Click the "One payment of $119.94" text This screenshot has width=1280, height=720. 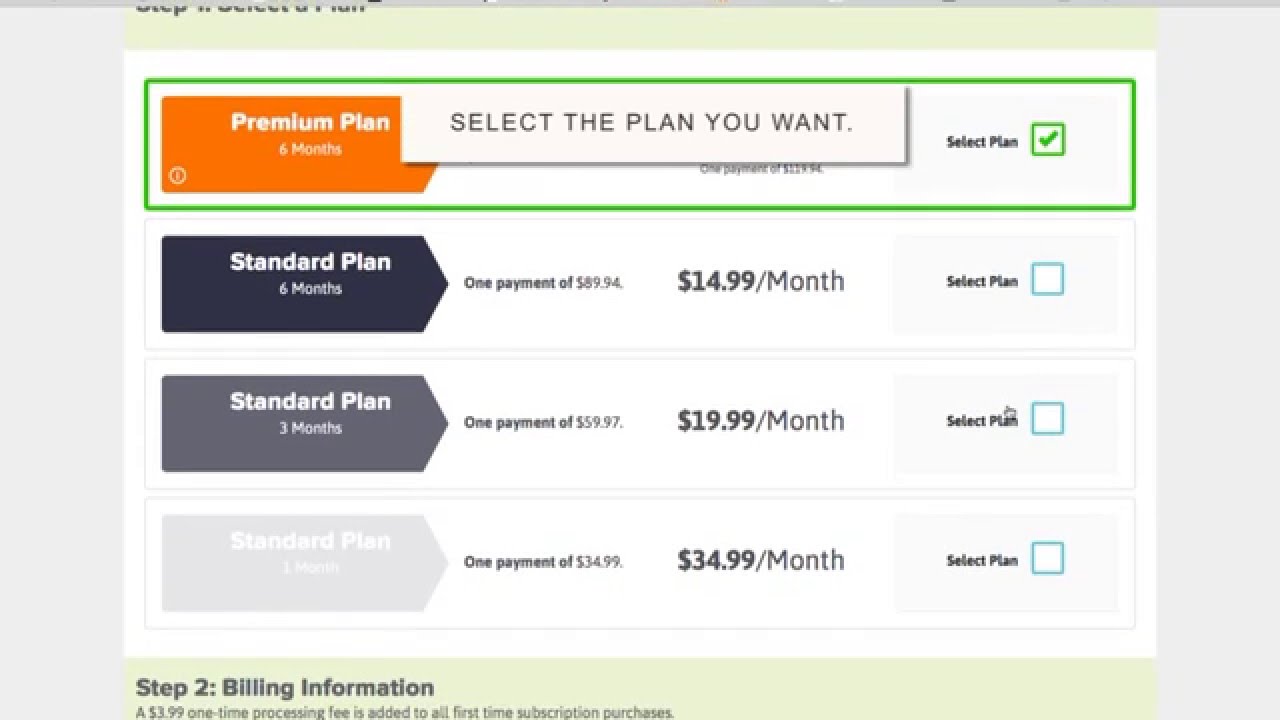761,169
